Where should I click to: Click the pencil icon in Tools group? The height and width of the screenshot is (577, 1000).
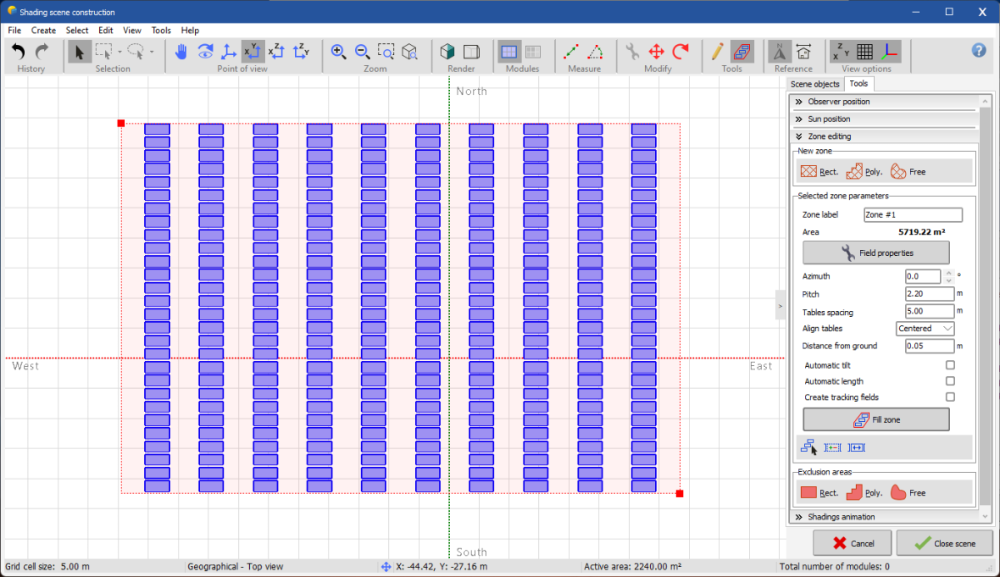click(717, 52)
